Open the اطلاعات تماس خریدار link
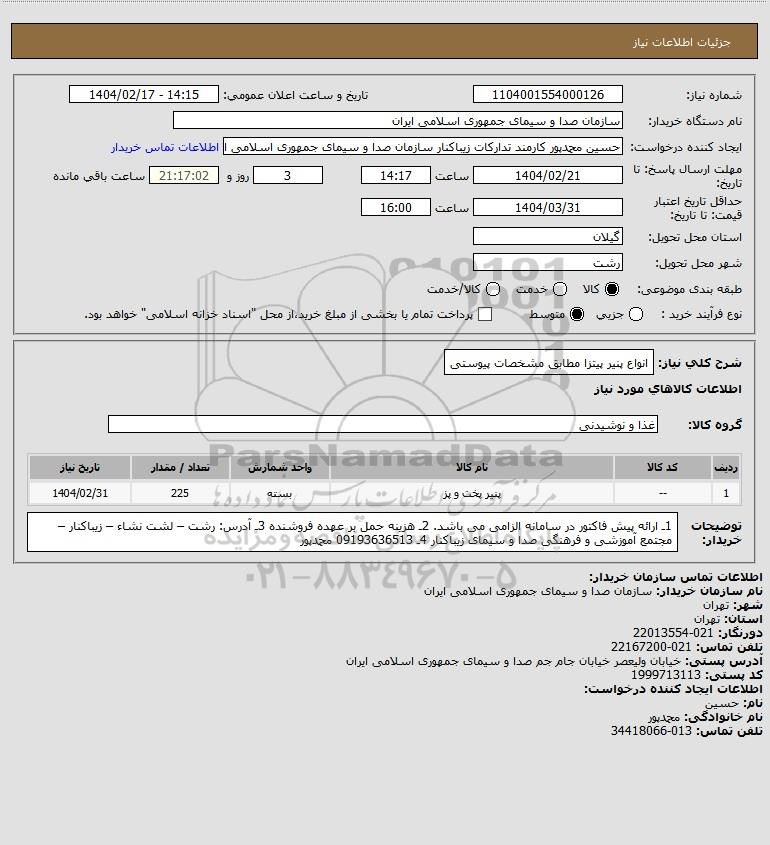 pyautogui.click(x=165, y=147)
